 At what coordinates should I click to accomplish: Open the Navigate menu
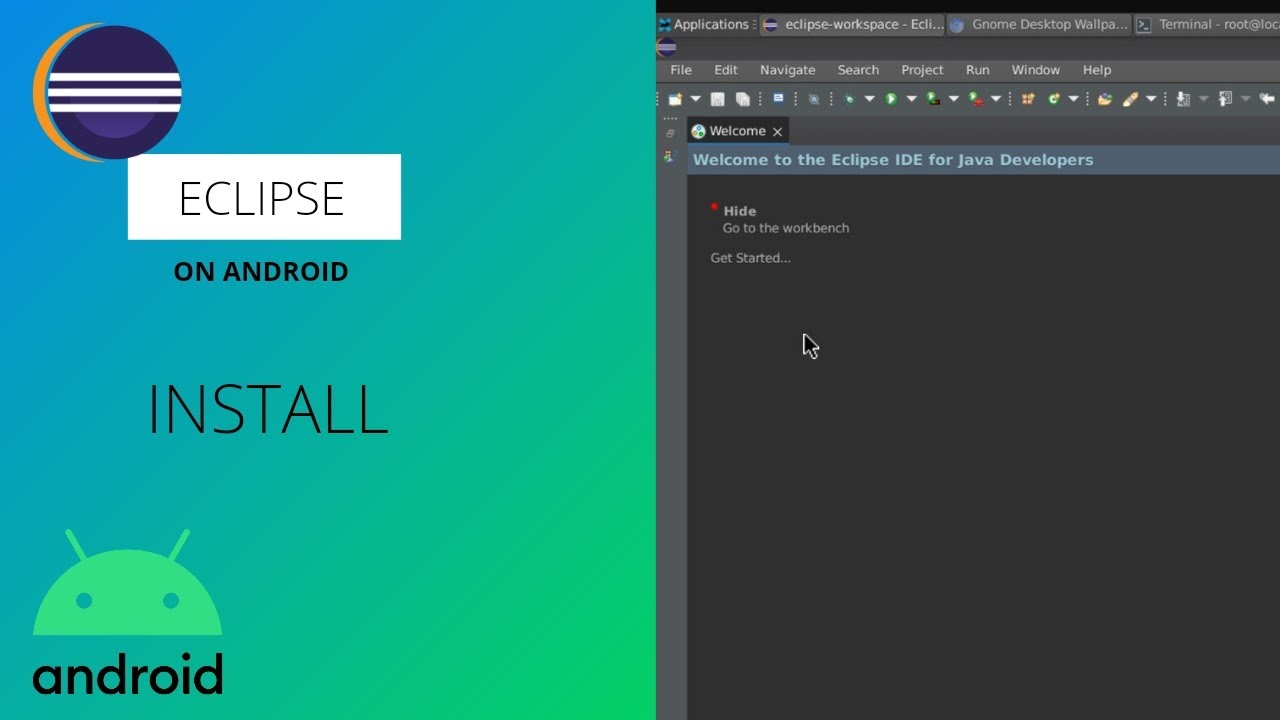tap(788, 70)
